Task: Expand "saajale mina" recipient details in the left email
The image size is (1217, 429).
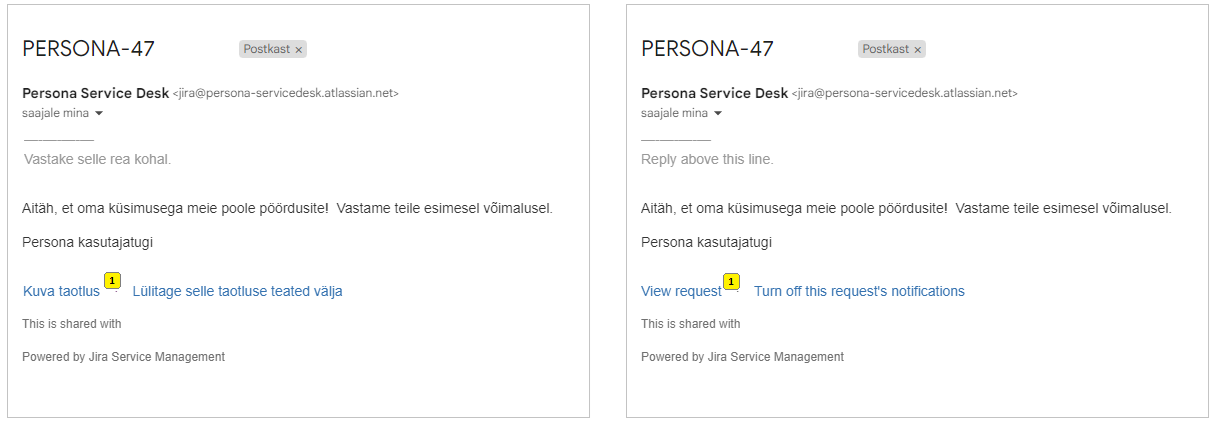Action: [x=99, y=114]
